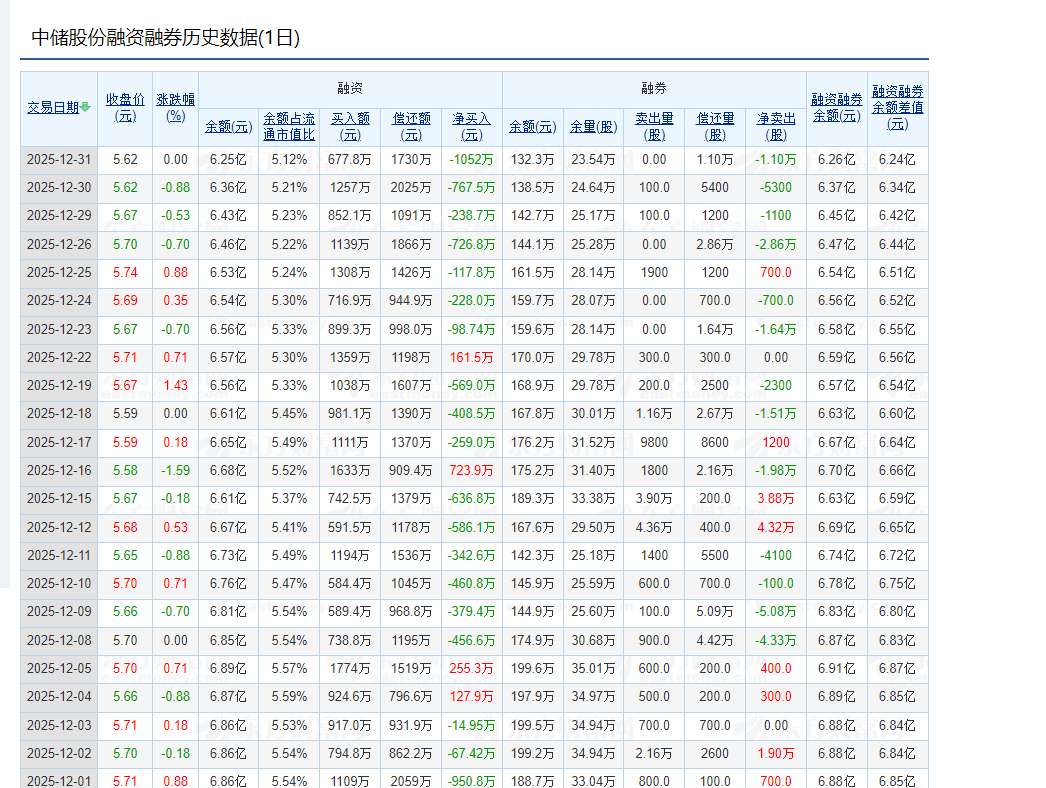The image size is (1046, 788).
Task: Click net sell value 3.88万
Action: [776, 498]
